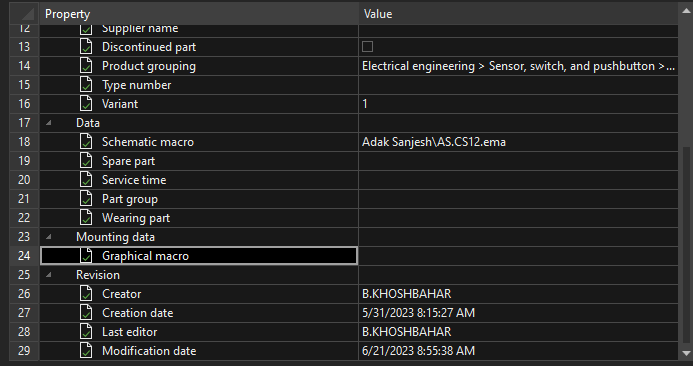
Task: Click the Variant value cell showing 1
Action: [518, 104]
